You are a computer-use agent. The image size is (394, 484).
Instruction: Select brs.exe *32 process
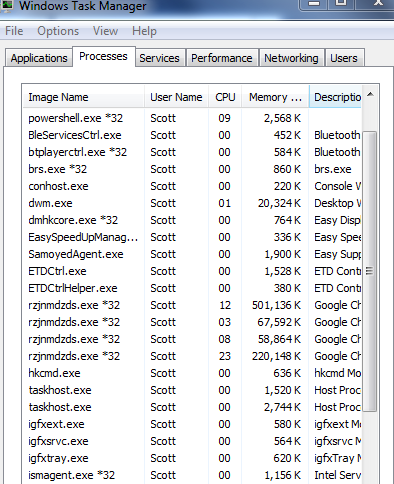tap(192, 169)
